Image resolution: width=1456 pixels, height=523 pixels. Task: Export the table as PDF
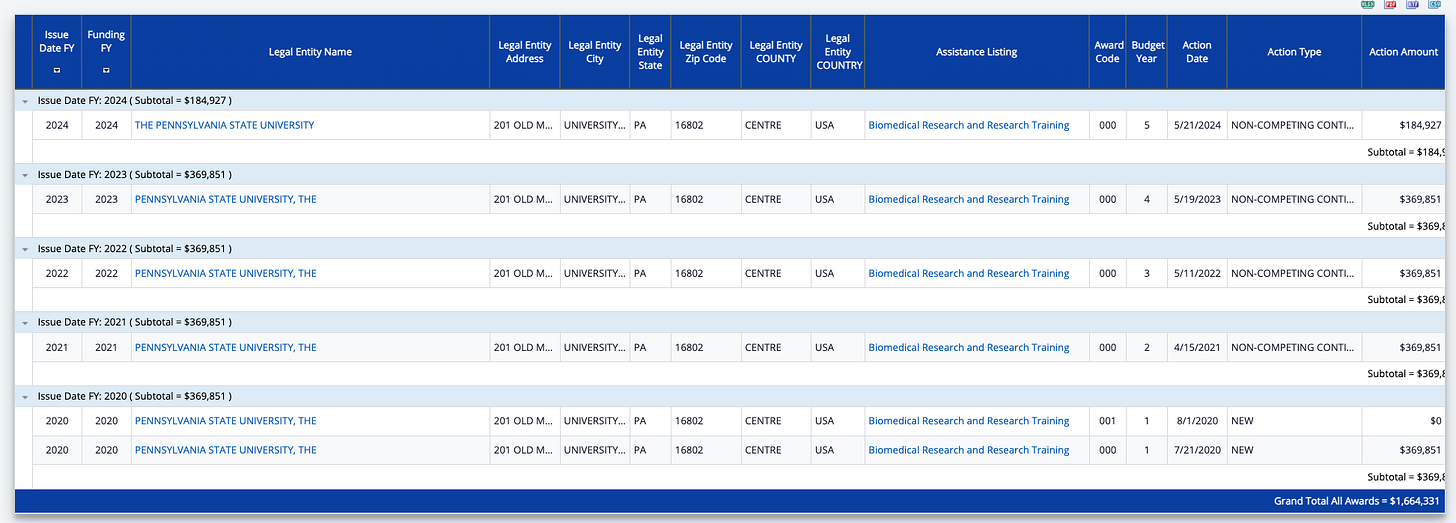pyautogui.click(x=1390, y=5)
